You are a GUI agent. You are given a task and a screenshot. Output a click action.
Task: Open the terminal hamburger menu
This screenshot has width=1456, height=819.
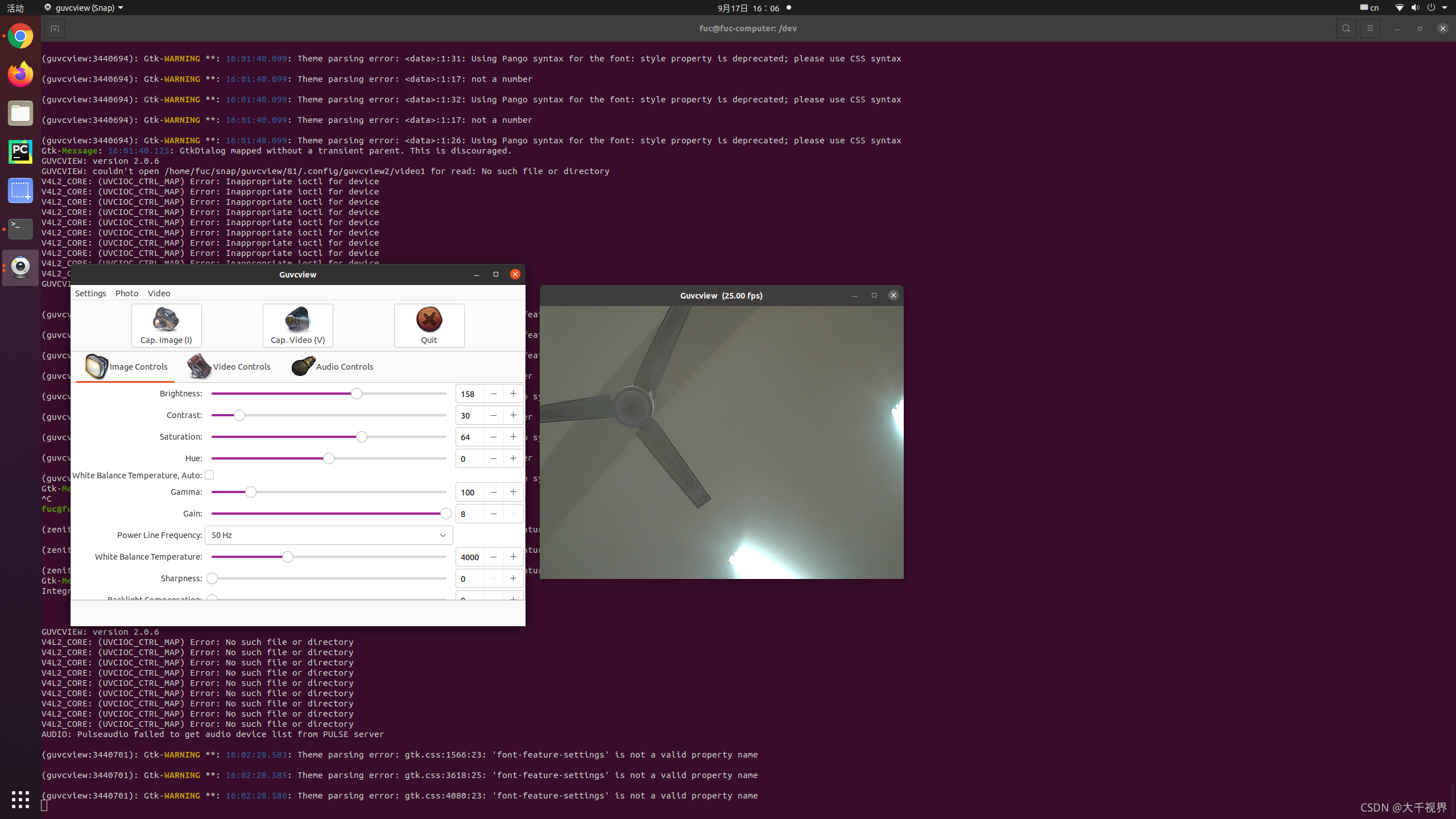(x=1370, y=28)
